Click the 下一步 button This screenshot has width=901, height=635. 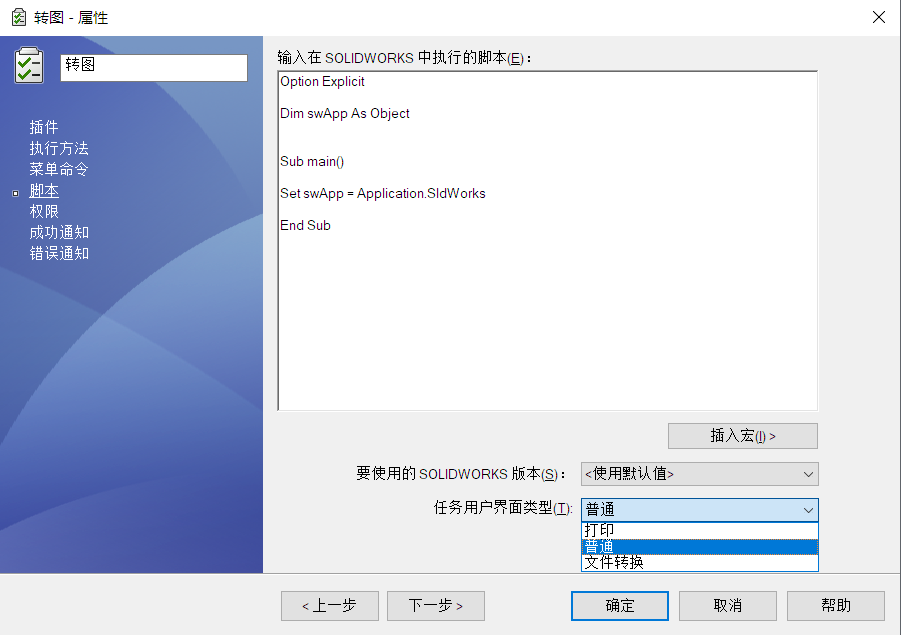(435, 606)
